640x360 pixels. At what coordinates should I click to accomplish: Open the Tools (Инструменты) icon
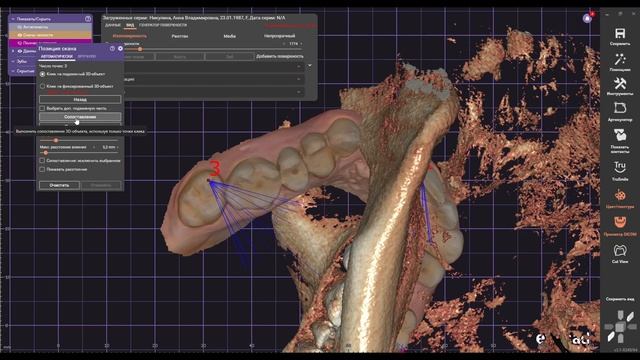[x=620, y=84]
